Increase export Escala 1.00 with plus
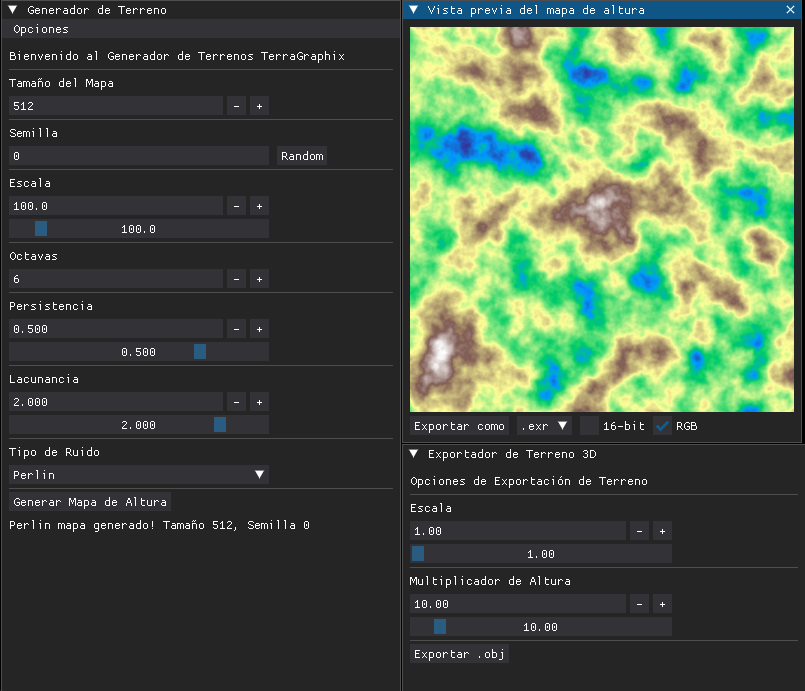 (x=662, y=531)
